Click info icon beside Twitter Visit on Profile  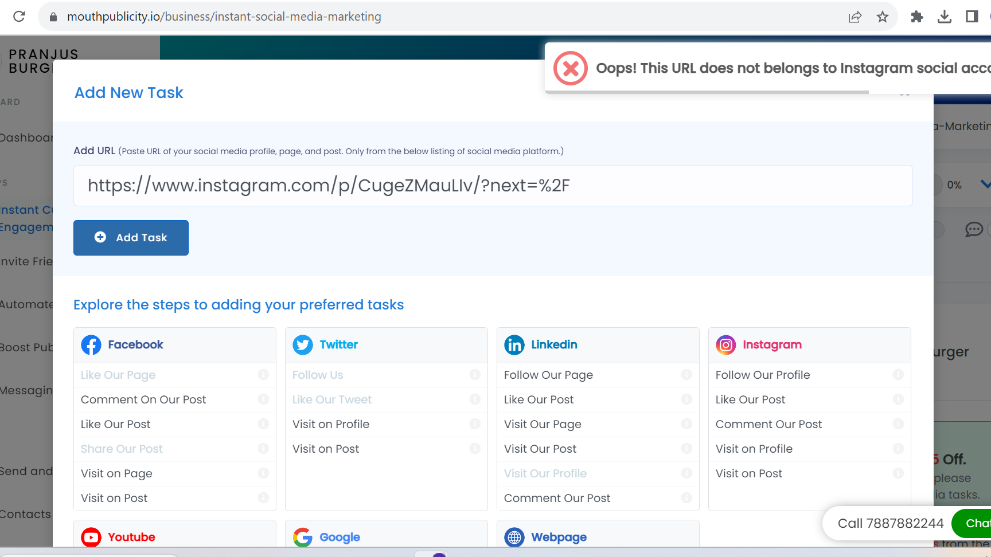tap(475, 424)
